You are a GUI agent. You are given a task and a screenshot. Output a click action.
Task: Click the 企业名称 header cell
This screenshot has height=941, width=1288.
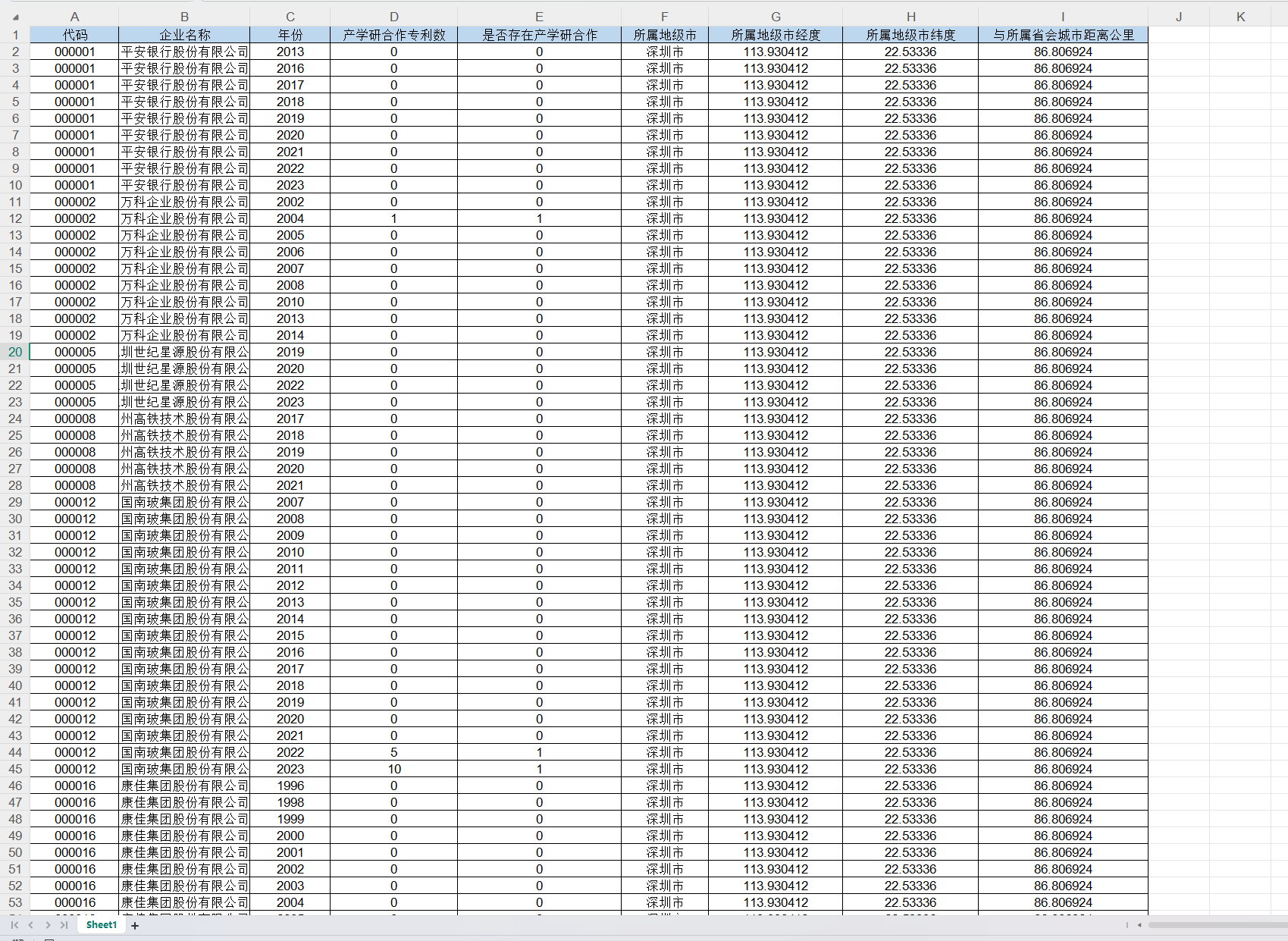tap(184, 35)
